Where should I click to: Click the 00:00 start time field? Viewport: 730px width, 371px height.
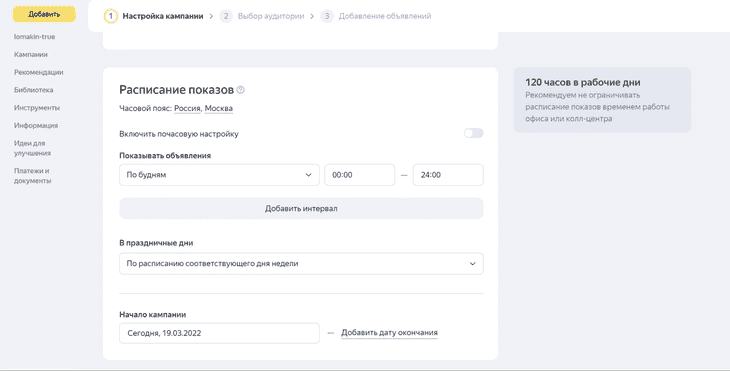click(359, 175)
